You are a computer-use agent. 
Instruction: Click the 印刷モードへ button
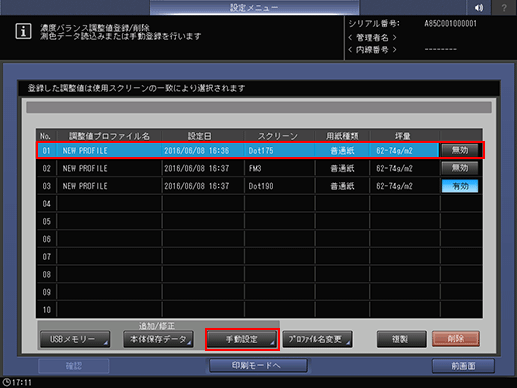pos(258,366)
